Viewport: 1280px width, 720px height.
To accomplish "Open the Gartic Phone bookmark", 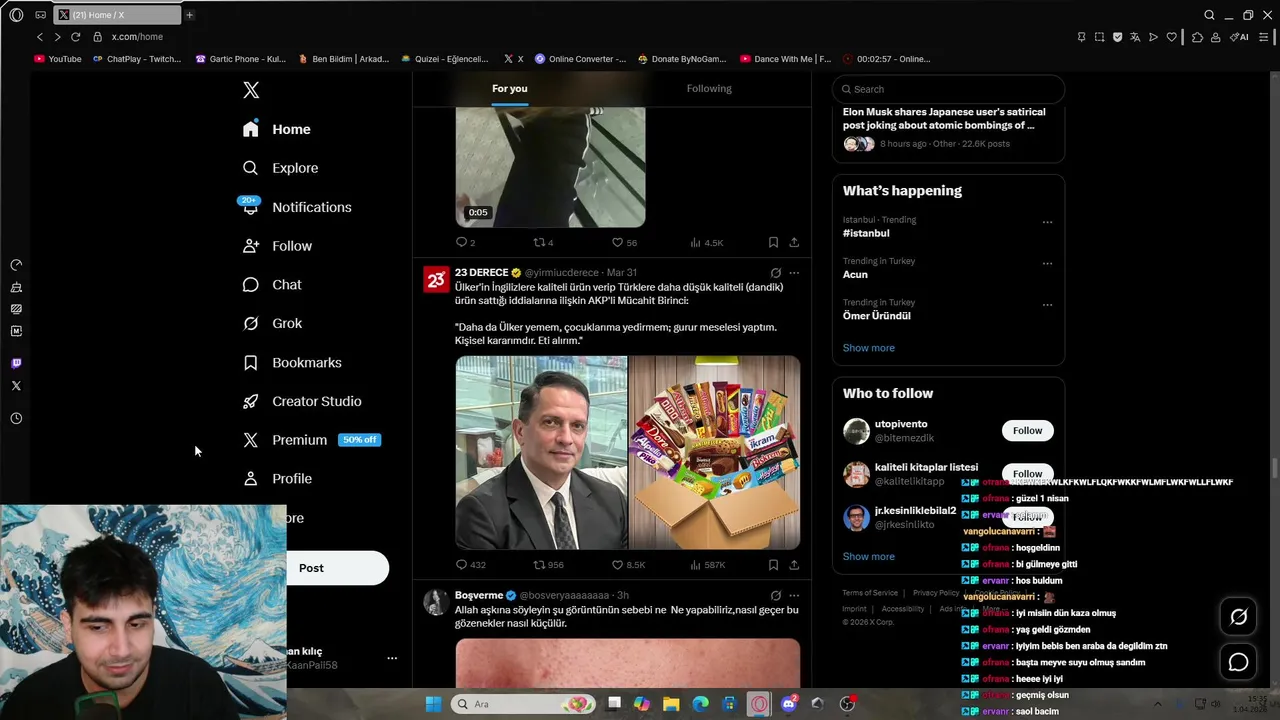I will 240,59.
